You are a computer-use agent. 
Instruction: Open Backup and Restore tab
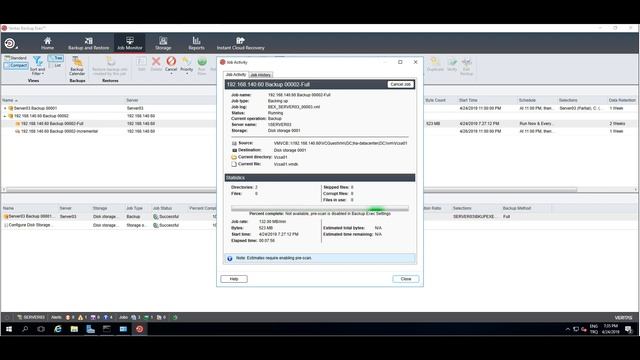click(x=89, y=43)
